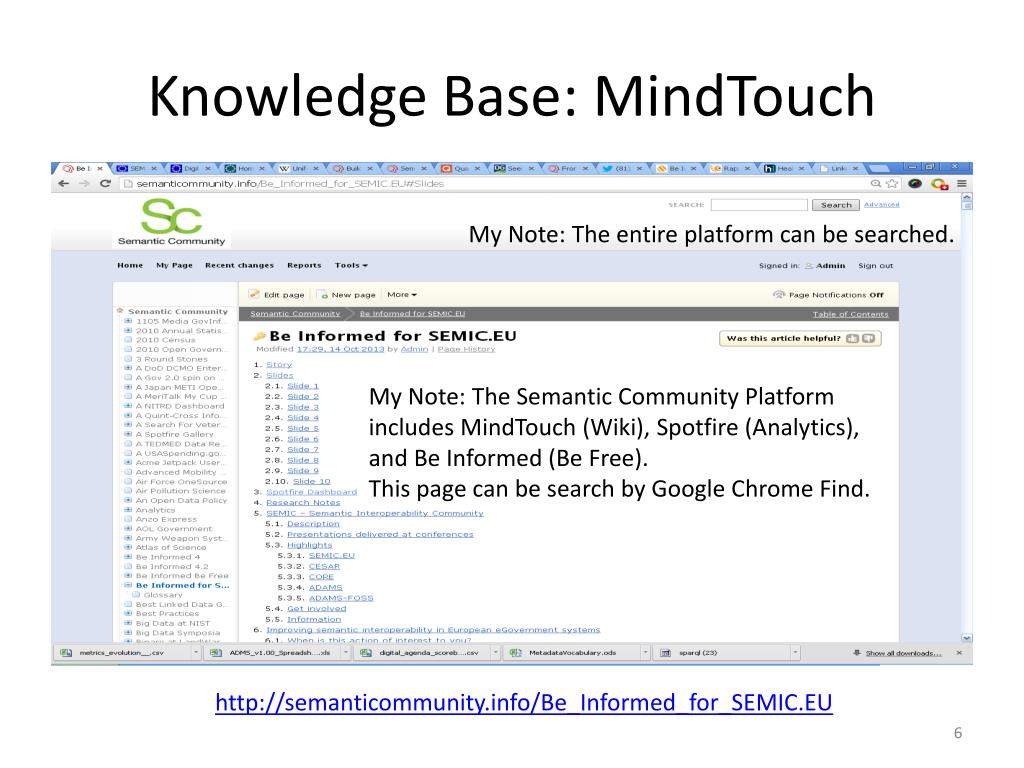Click the Spotfire Dashboard contents link

click(x=312, y=492)
